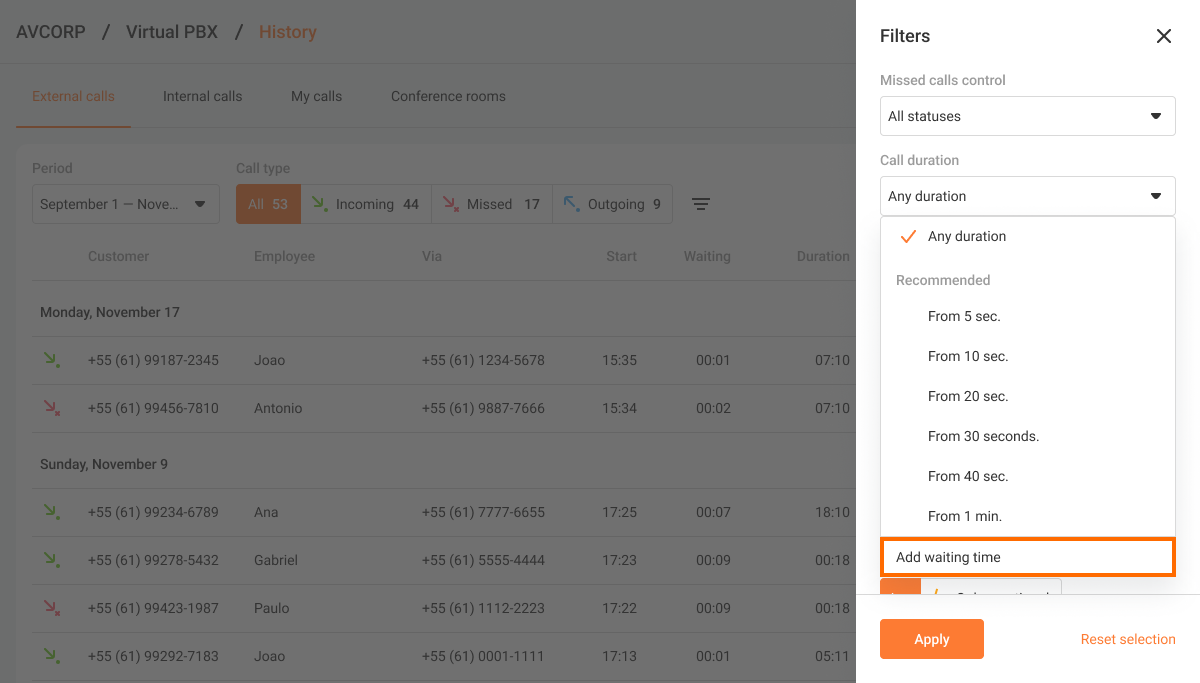Apply the selected filters
1200x683 pixels.
(x=932, y=639)
